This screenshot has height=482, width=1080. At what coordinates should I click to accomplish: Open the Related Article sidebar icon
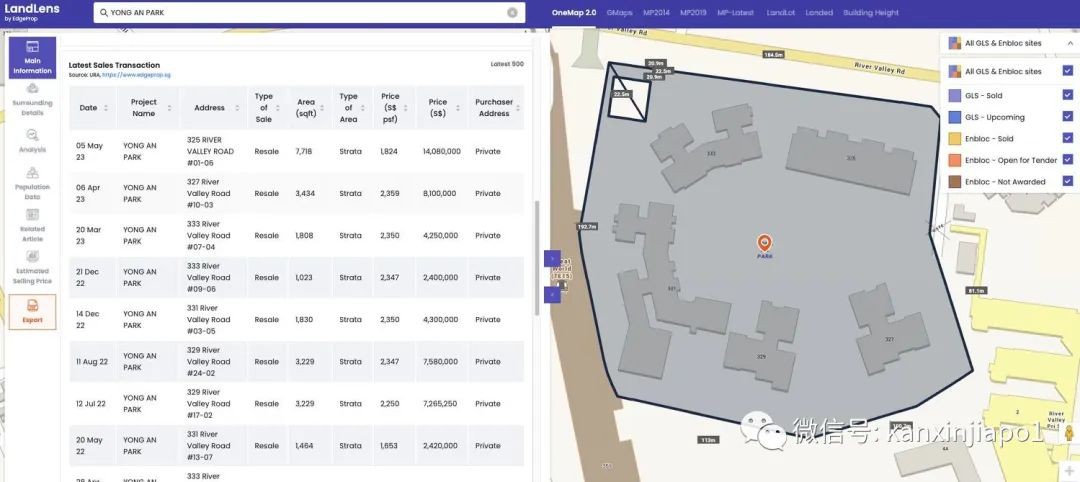(x=32, y=225)
